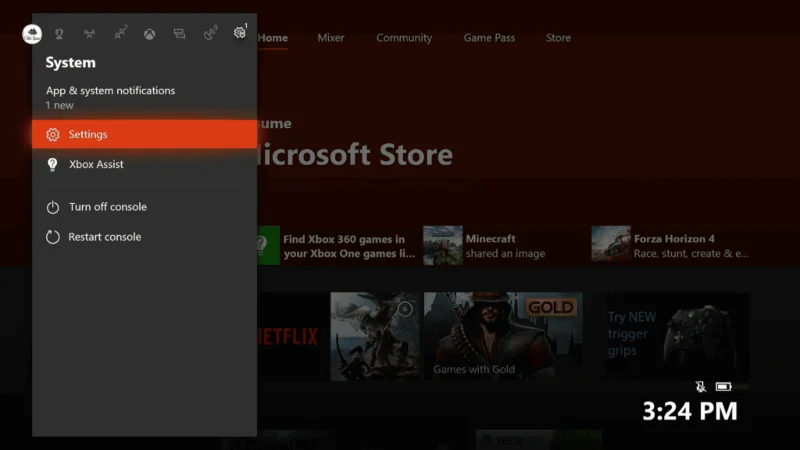The width and height of the screenshot is (800, 450).
Task: Open Xbox Assist
Action: click(144, 164)
